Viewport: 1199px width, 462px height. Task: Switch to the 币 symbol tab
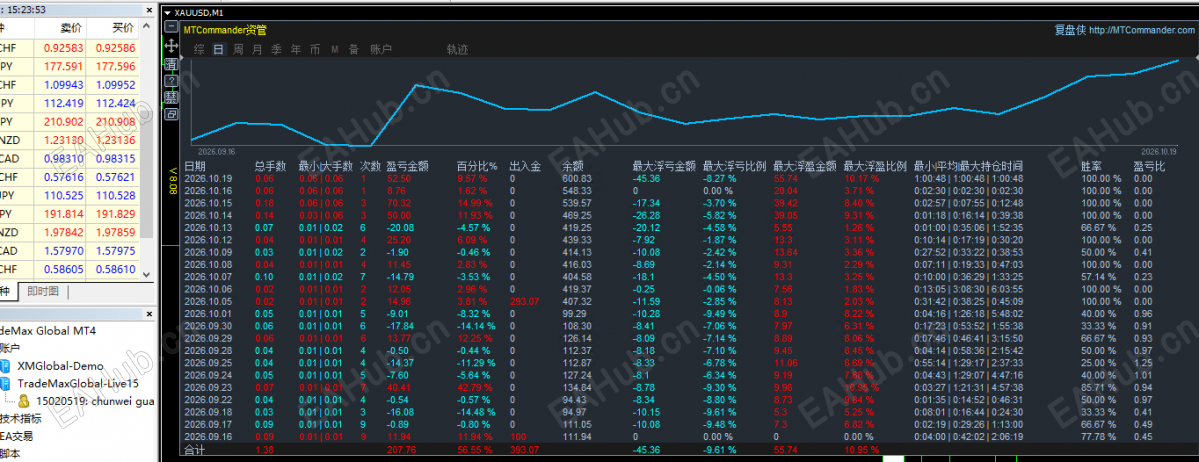coord(315,49)
